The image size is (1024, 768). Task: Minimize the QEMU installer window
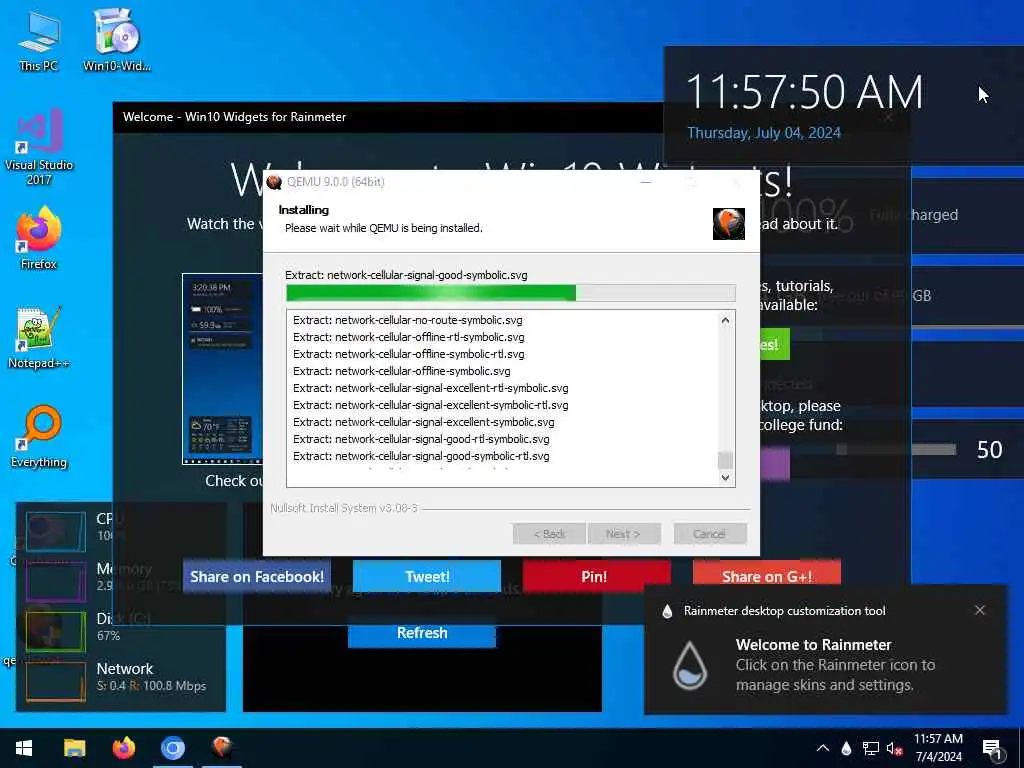pyautogui.click(x=646, y=182)
